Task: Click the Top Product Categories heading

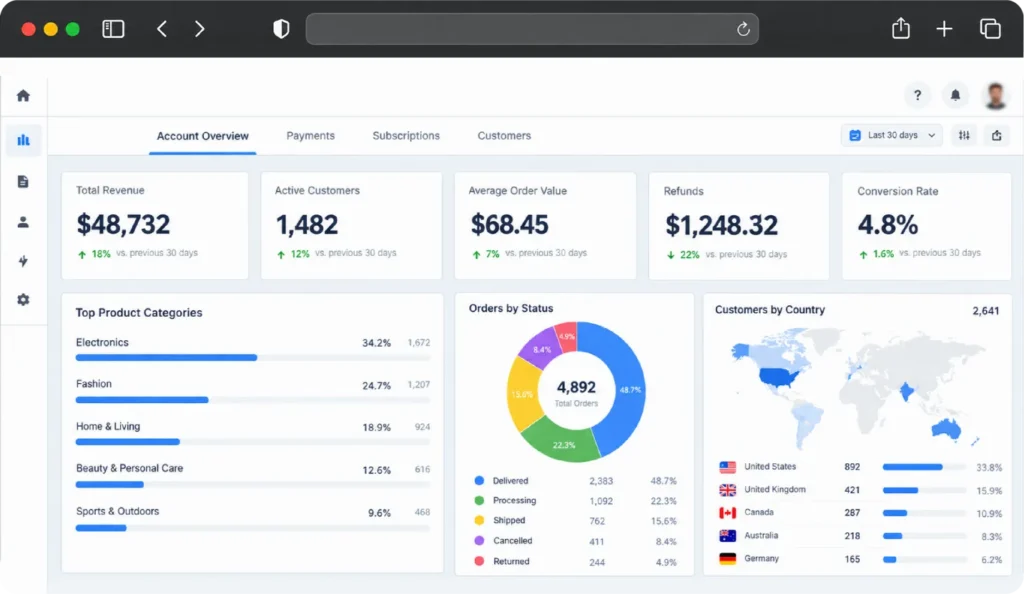Action: point(139,313)
